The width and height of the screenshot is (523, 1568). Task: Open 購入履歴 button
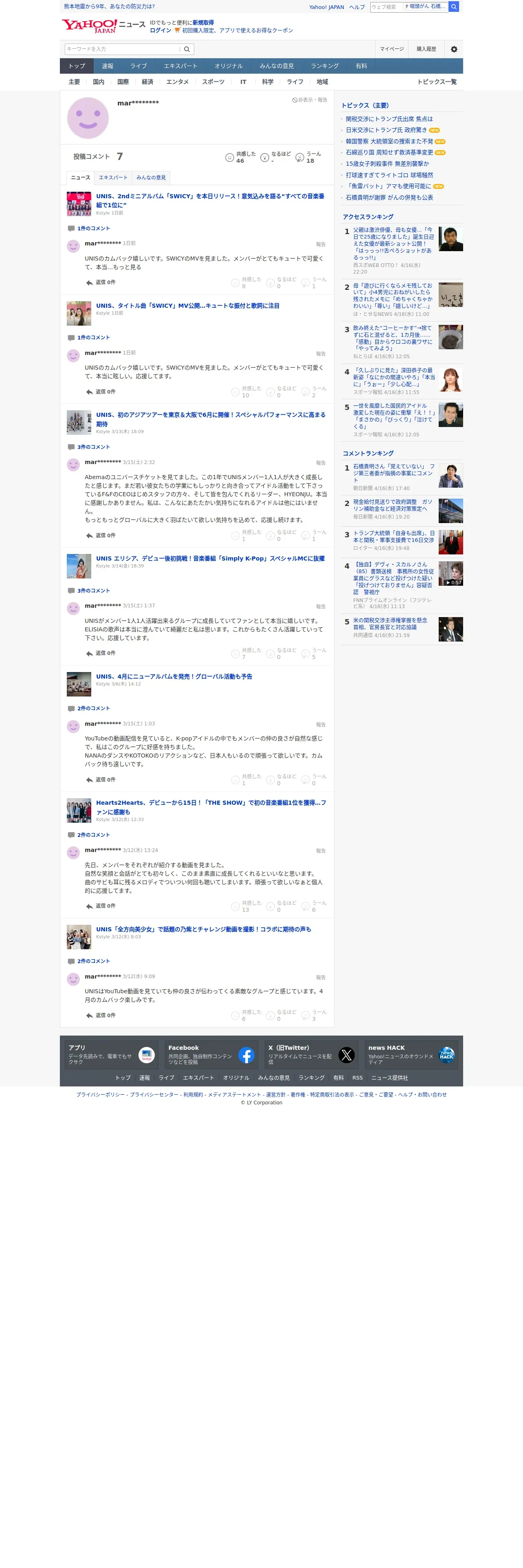point(426,49)
